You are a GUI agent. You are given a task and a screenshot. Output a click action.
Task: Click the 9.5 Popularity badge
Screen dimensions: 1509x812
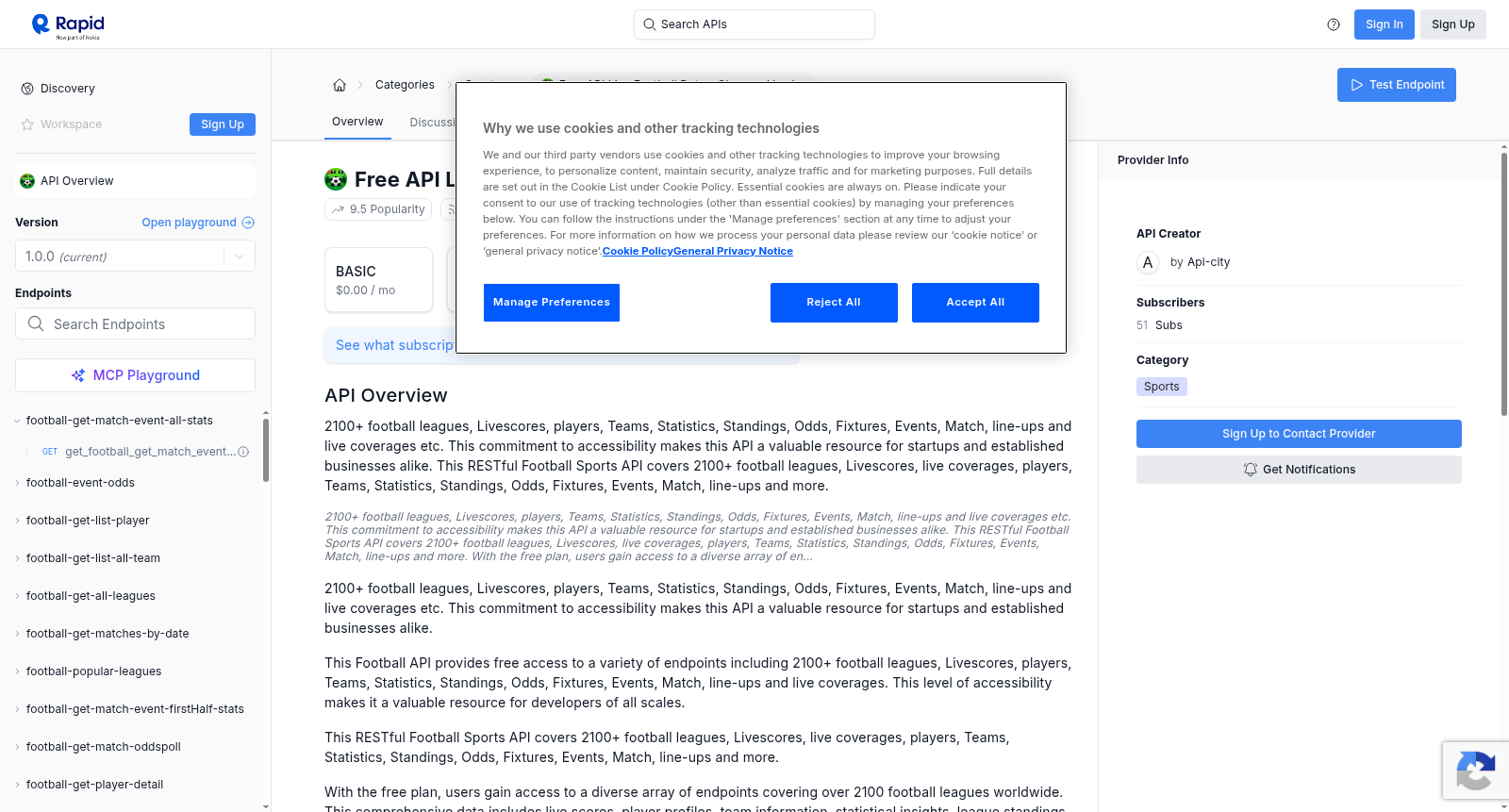[x=378, y=209]
